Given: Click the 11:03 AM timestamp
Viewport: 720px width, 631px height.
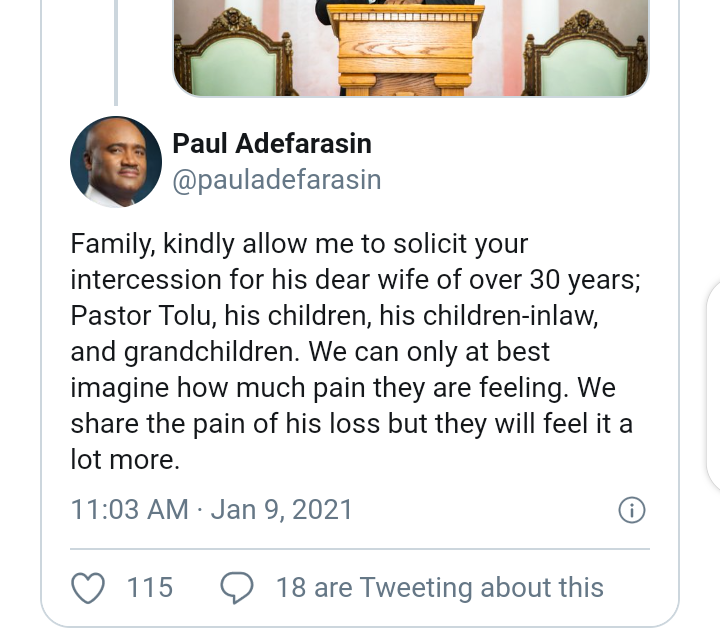Looking at the screenshot, I should 129,510.
